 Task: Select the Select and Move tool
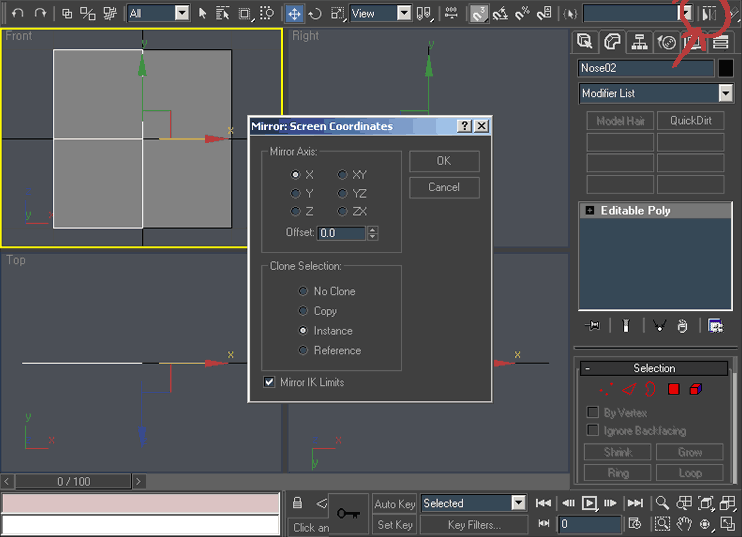click(294, 13)
